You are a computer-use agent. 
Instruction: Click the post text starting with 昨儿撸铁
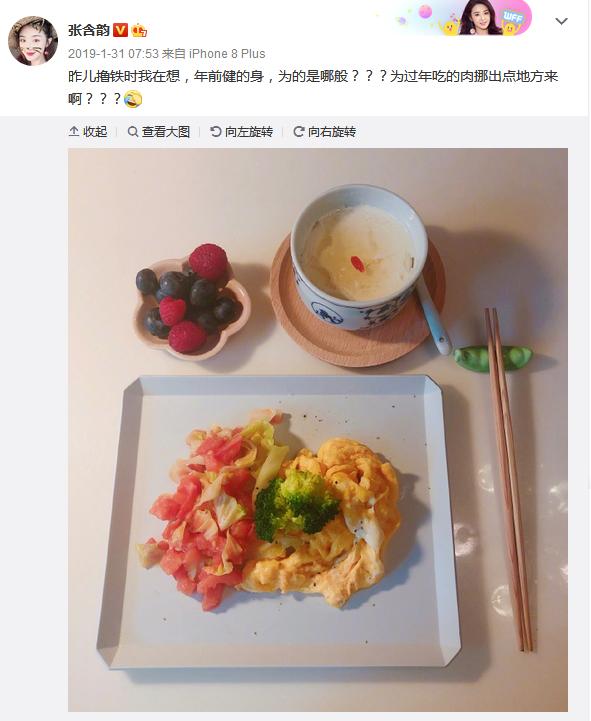coord(313,87)
